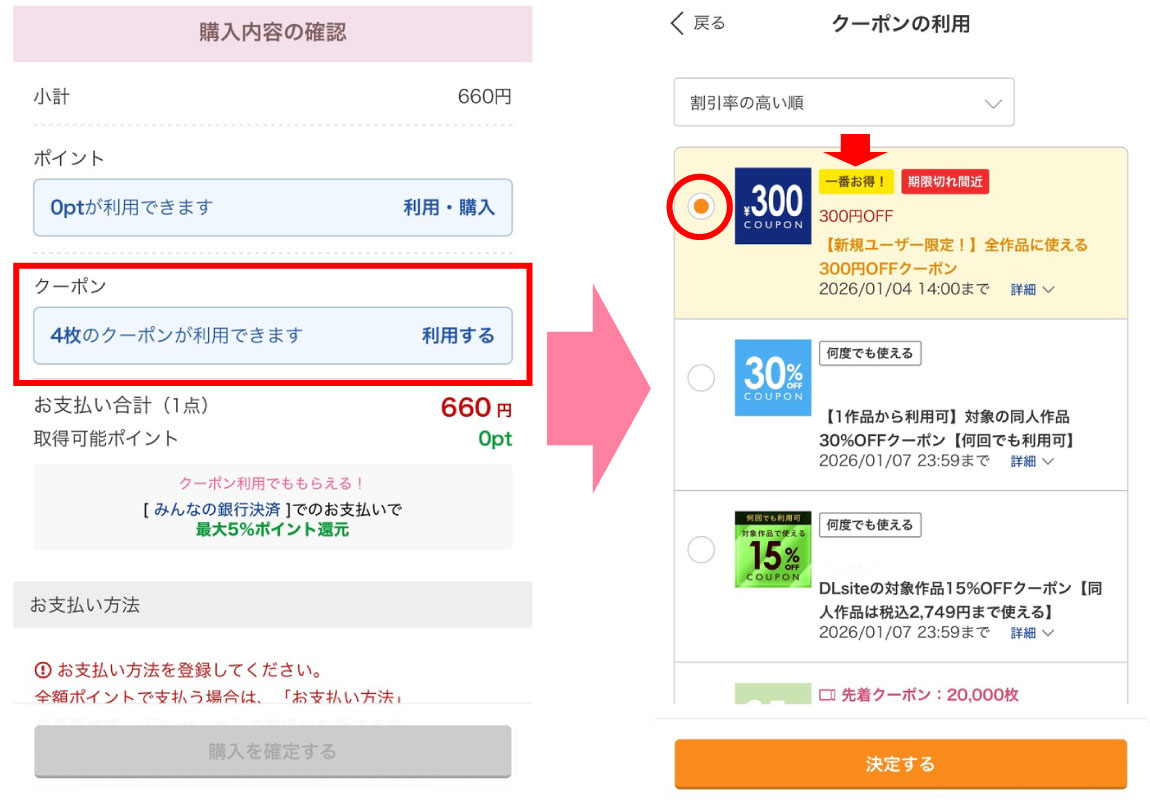Click the 一番お得！ yellow badge
The width and height of the screenshot is (1150, 800).
point(856,182)
